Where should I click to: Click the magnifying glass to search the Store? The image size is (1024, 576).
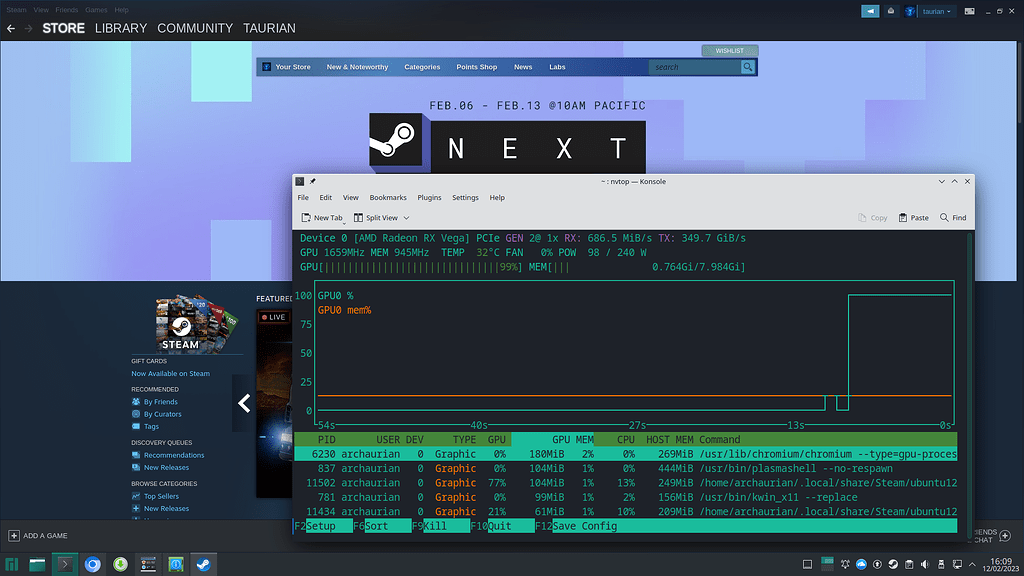point(747,67)
